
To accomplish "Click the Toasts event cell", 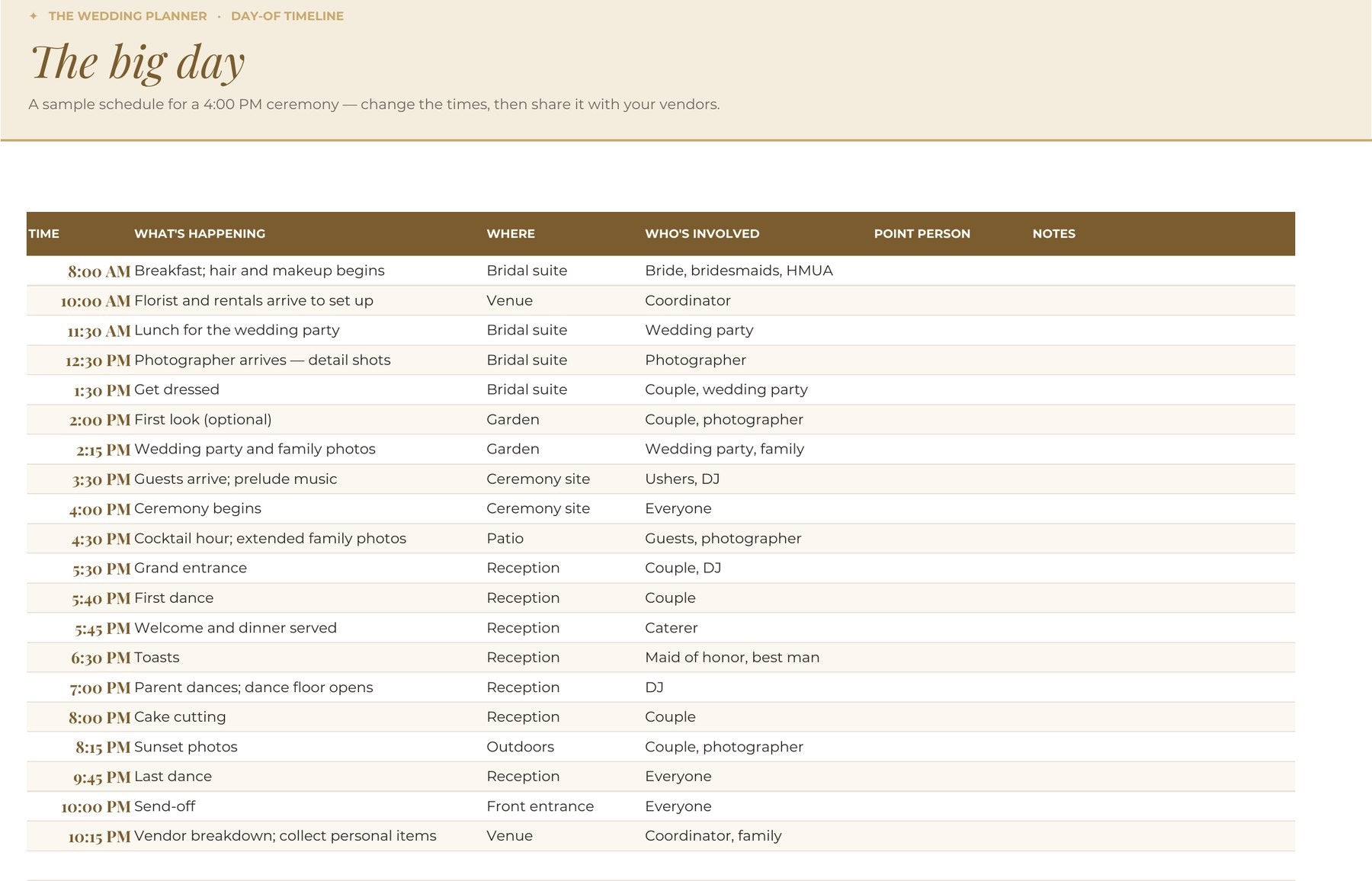I will pos(157,657).
